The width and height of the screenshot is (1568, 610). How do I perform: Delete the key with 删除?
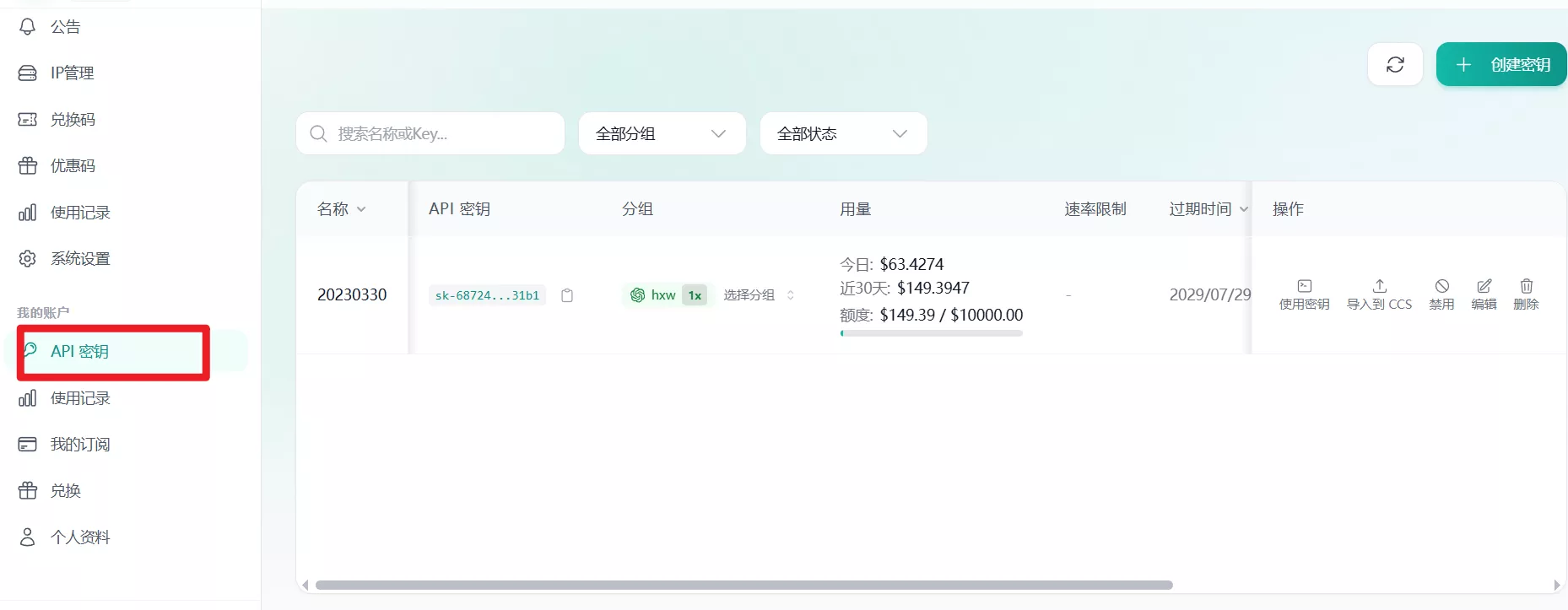pyautogui.click(x=1526, y=294)
